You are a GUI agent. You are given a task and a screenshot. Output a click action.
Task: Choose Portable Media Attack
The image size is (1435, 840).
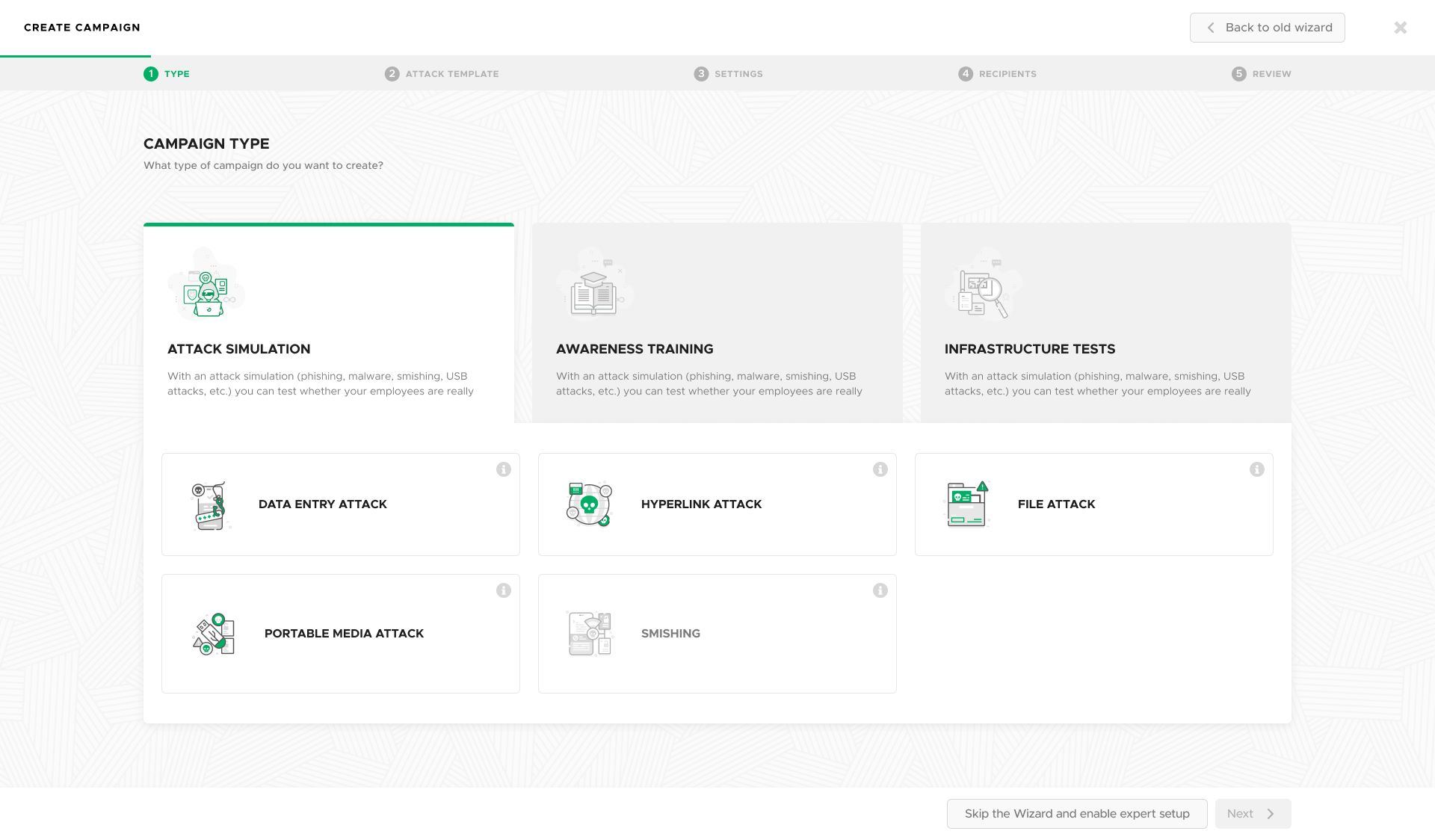(x=341, y=634)
